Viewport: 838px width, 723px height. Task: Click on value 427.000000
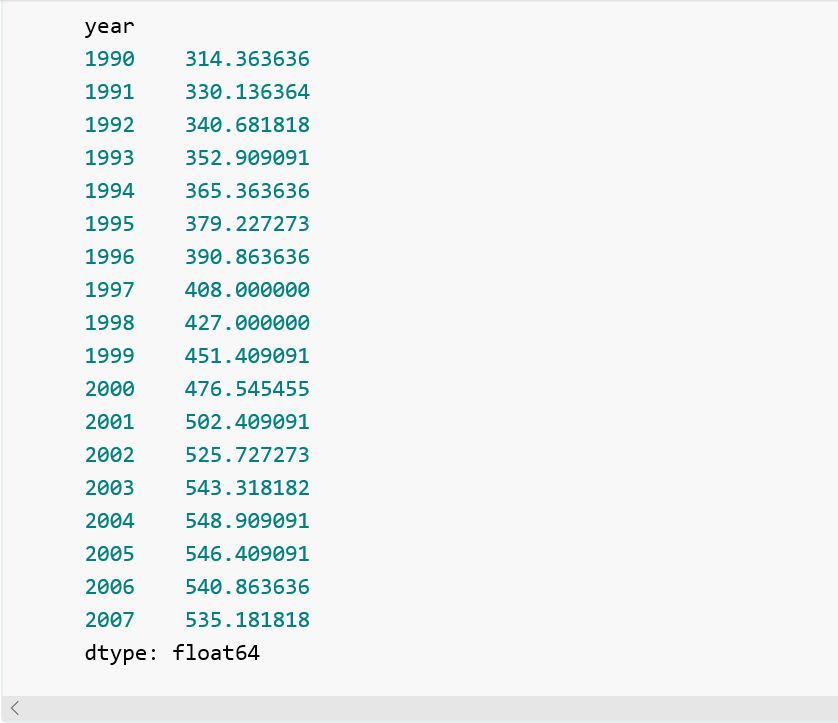(247, 323)
